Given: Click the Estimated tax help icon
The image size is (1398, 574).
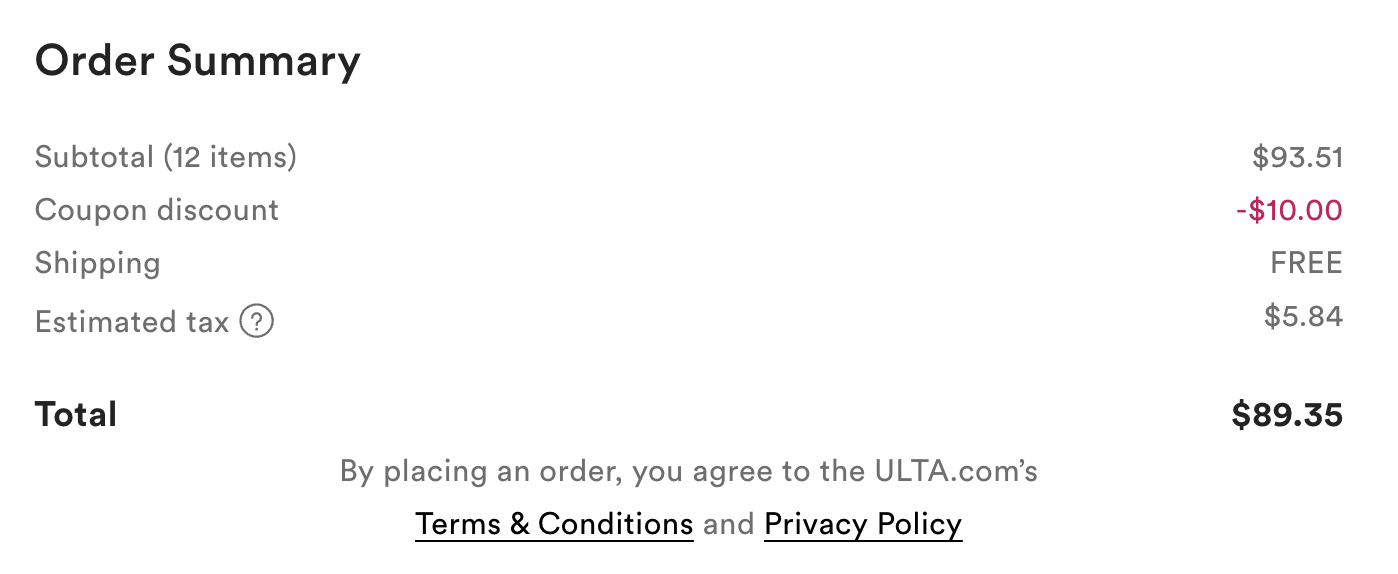Looking at the screenshot, I should [257, 322].
